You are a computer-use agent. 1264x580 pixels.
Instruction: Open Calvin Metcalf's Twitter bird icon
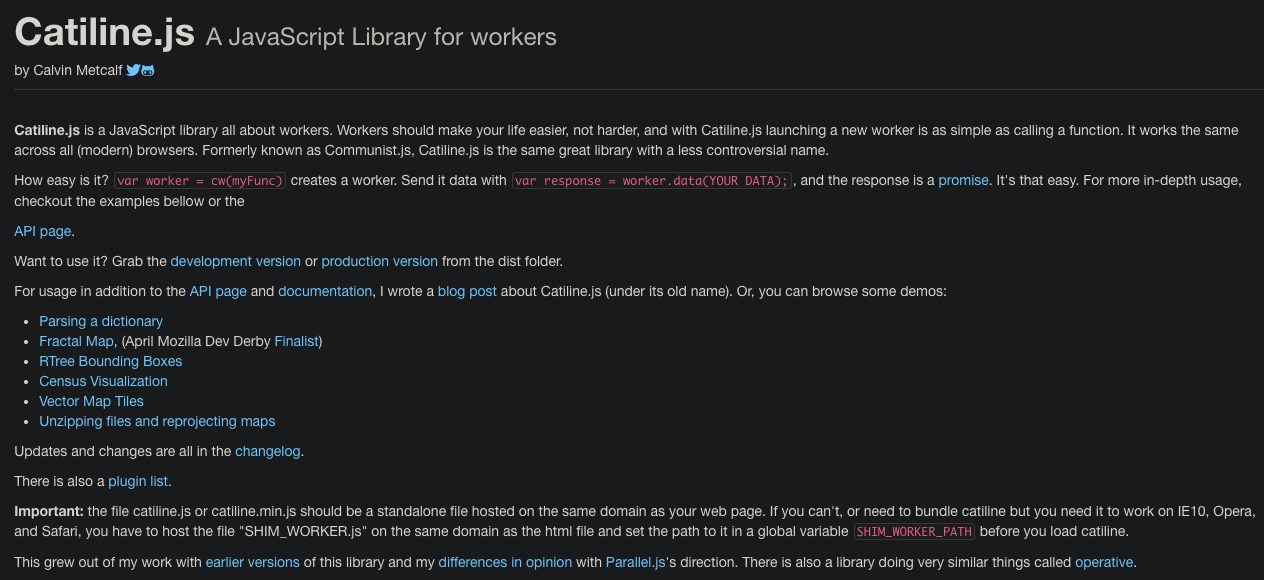[133, 70]
